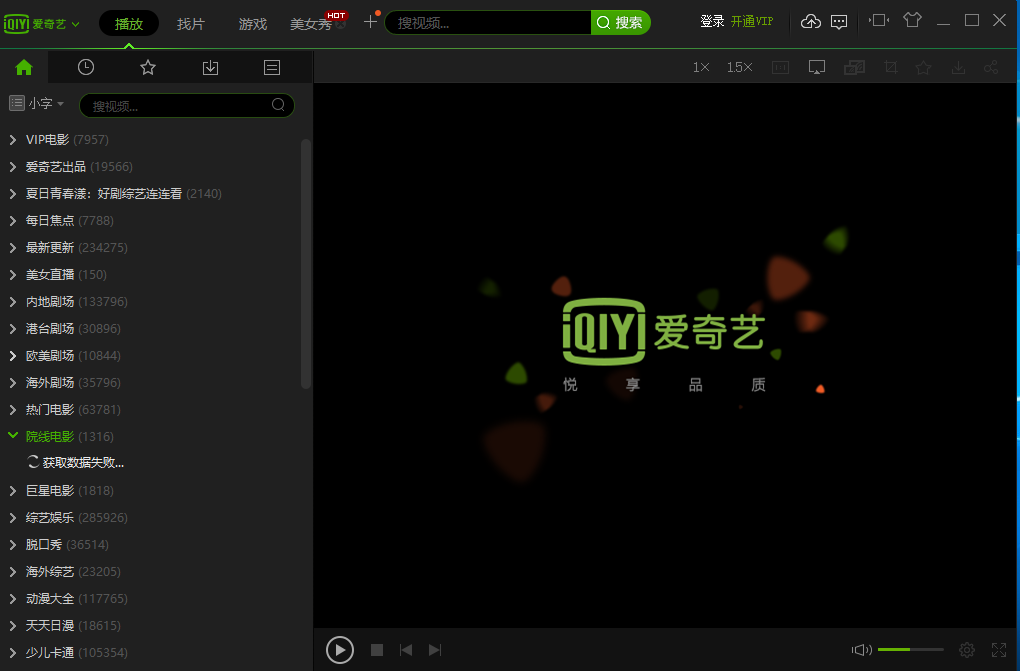Open the cloud upload feature
The height and width of the screenshot is (671, 1020).
pos(810,20)
